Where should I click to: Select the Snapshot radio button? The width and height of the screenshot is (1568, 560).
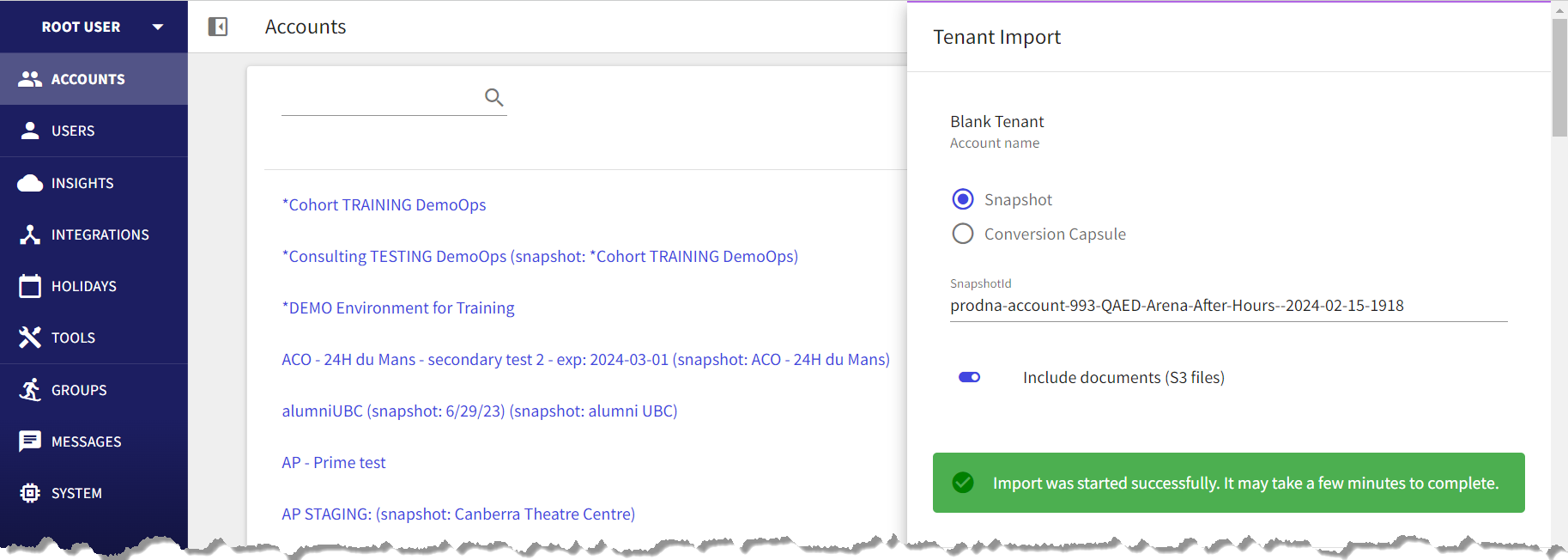[963, 199]
